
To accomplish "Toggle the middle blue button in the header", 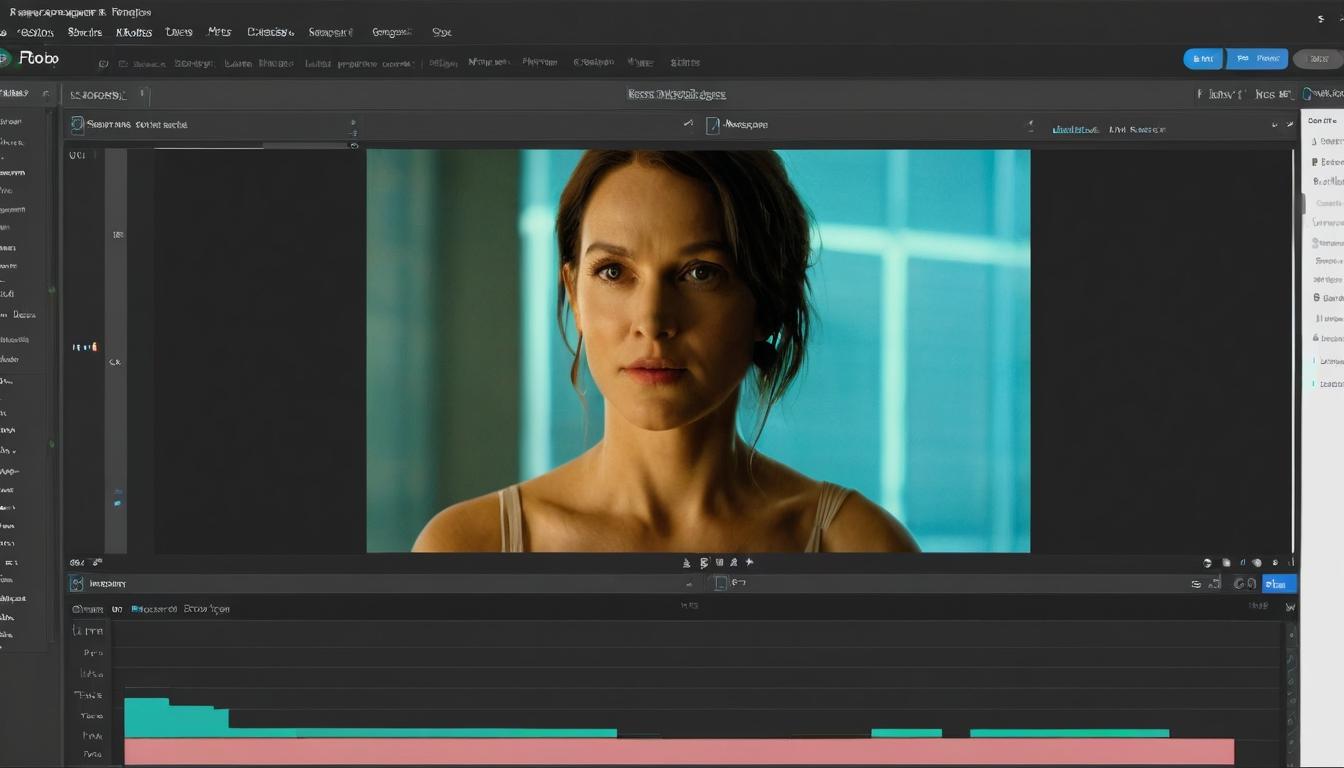I will point(1257,59).
